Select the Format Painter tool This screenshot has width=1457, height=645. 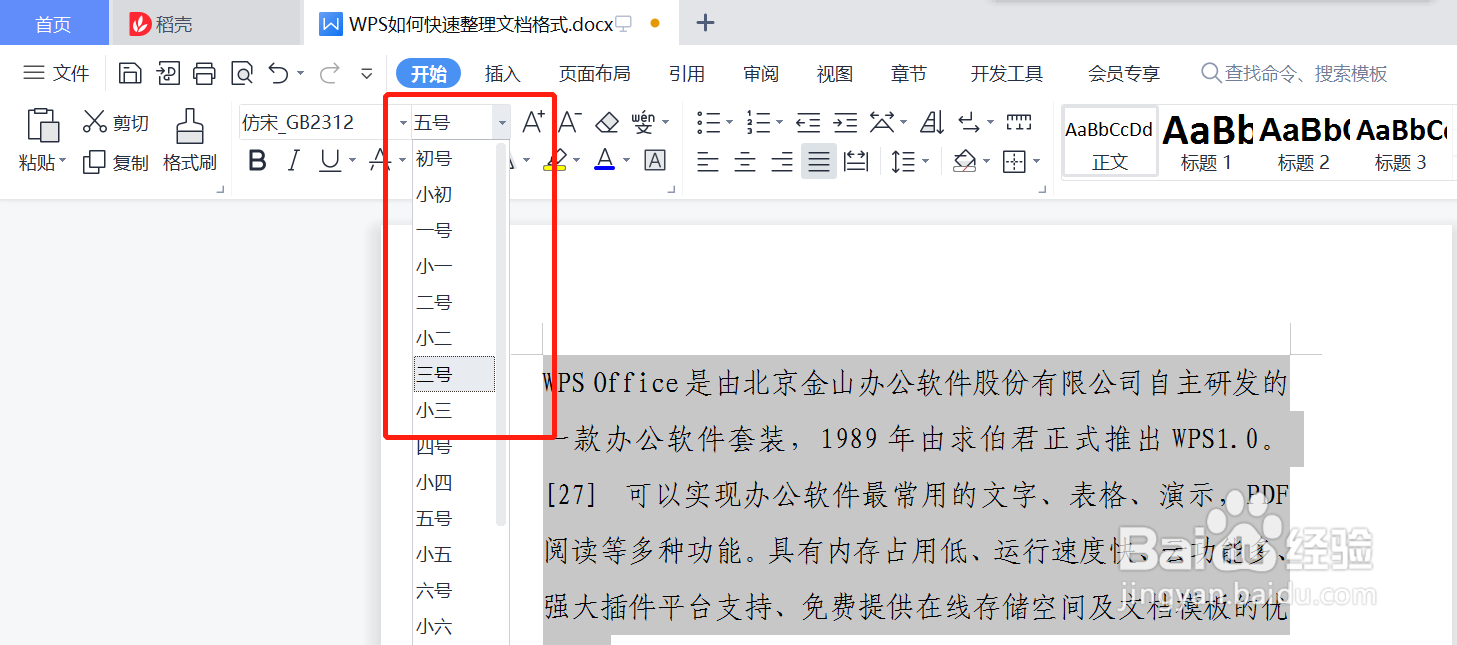[x=190, y=140]
